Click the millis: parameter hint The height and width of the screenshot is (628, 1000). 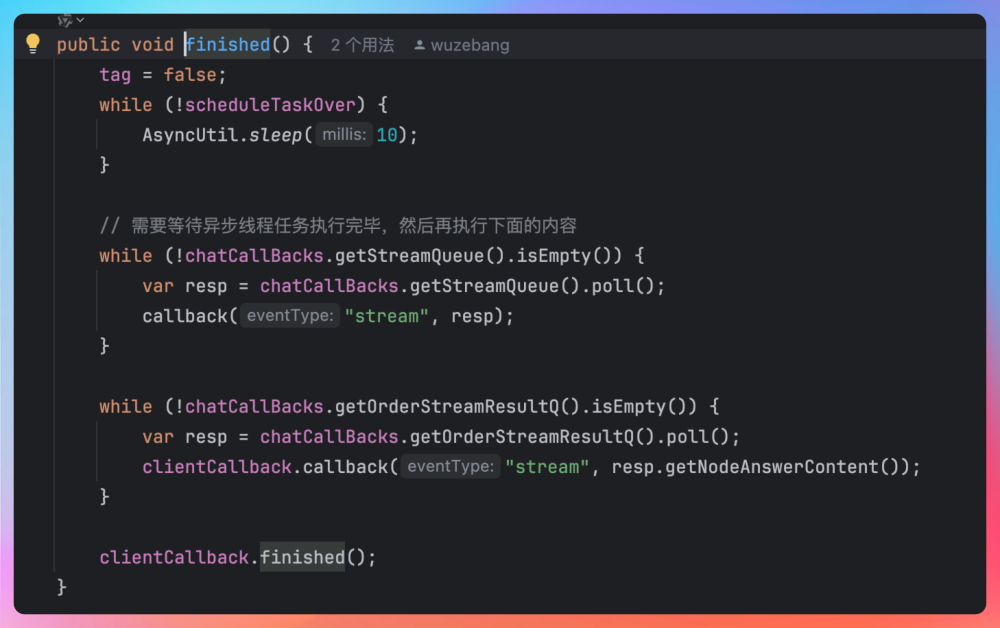(345, 135)
